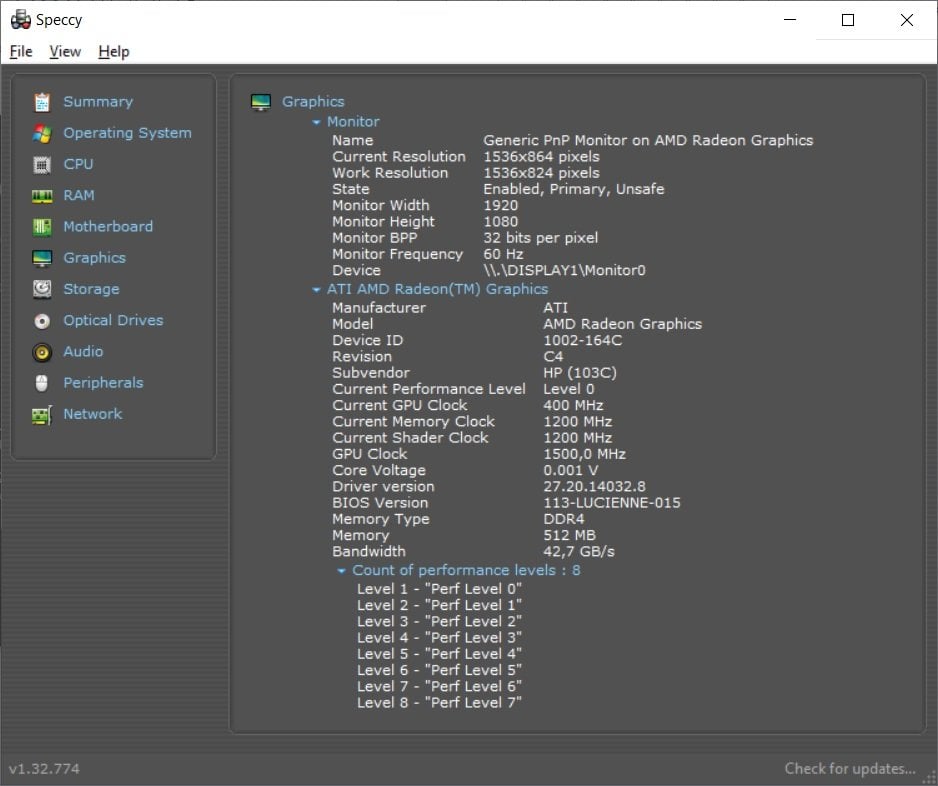Image resolution: width=938 pixels, height=786 pixels.
Task: Show the Audio section
Action: [x=83, y=351]
